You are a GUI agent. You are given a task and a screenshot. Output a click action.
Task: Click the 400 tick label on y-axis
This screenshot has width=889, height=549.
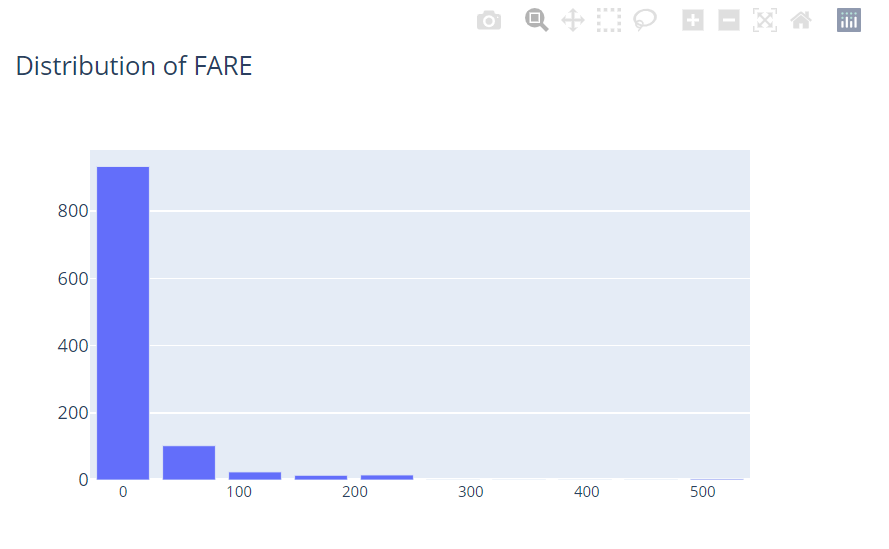tap(74, 346)
